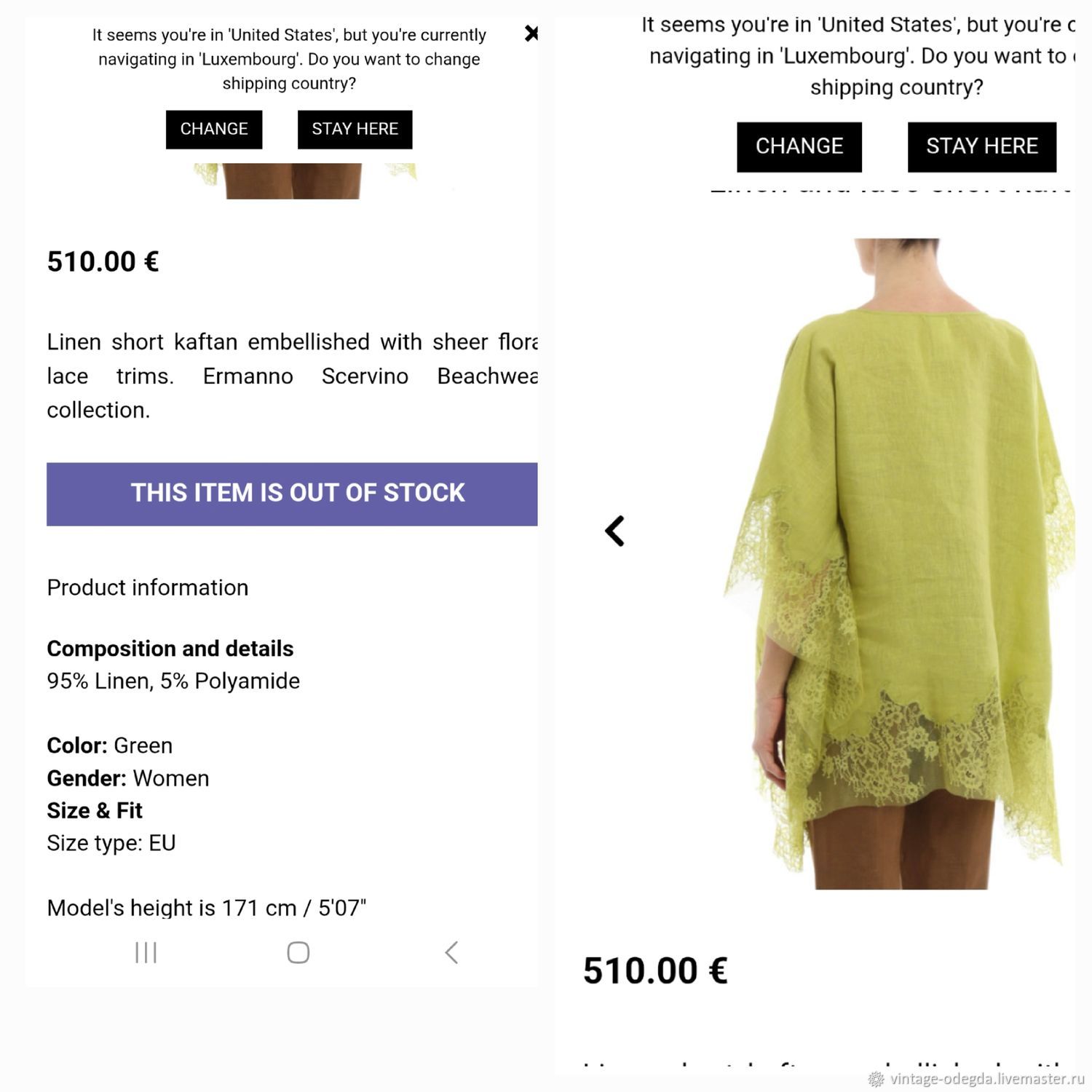Select the Composition and details section

[170, 649]
